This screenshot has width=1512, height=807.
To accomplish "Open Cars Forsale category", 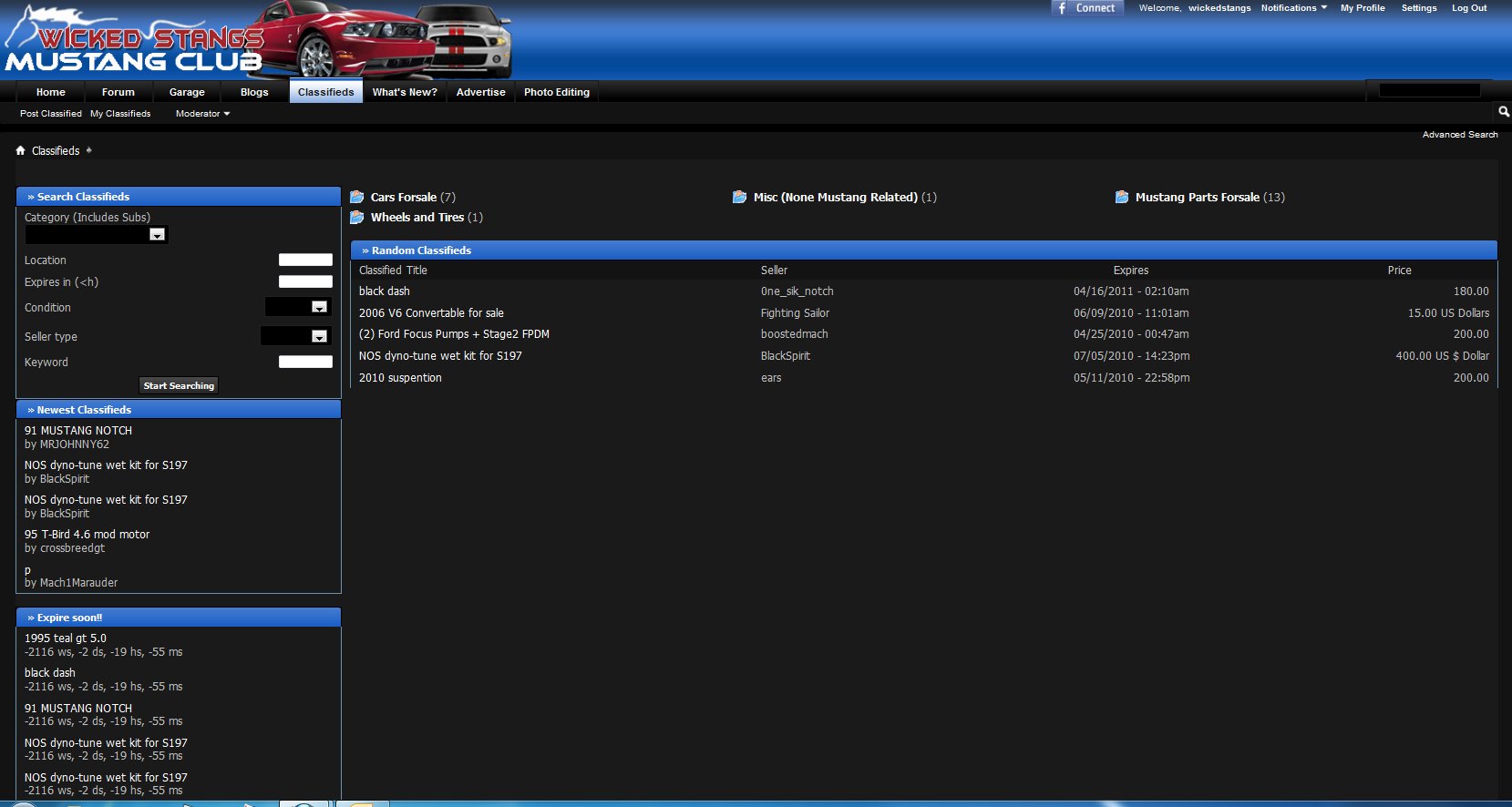I will tap(404, 197).
